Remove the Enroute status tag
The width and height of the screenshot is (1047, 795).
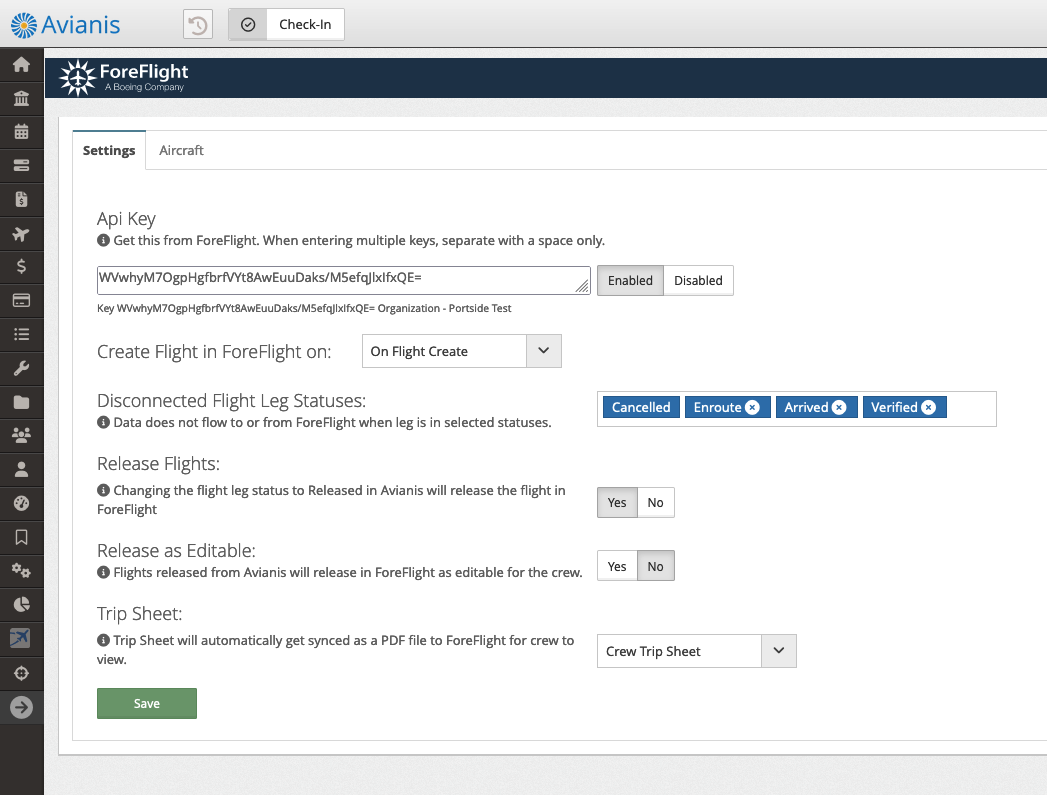click(753, 408)
